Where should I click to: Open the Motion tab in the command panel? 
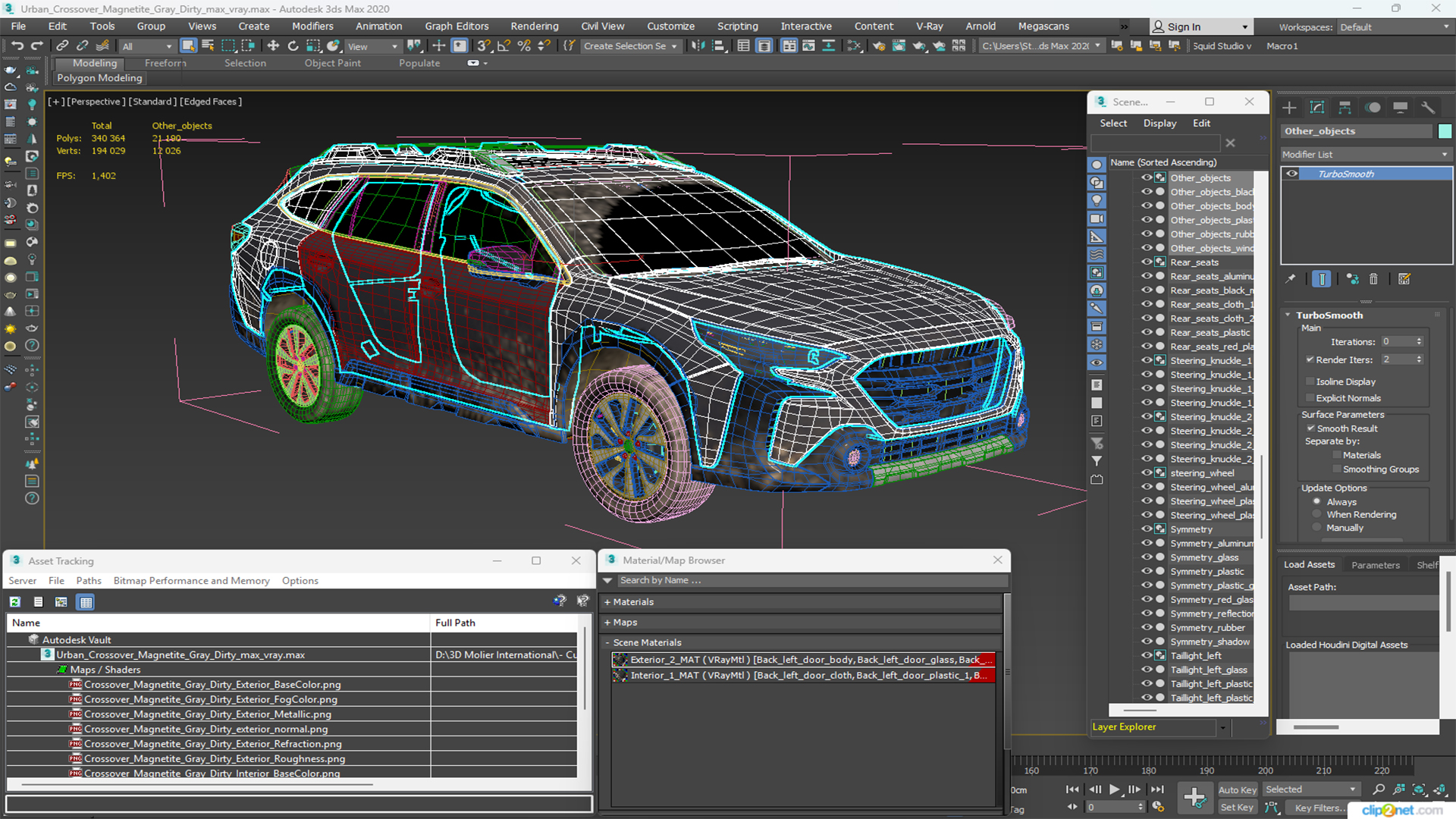click(1373, 108)
